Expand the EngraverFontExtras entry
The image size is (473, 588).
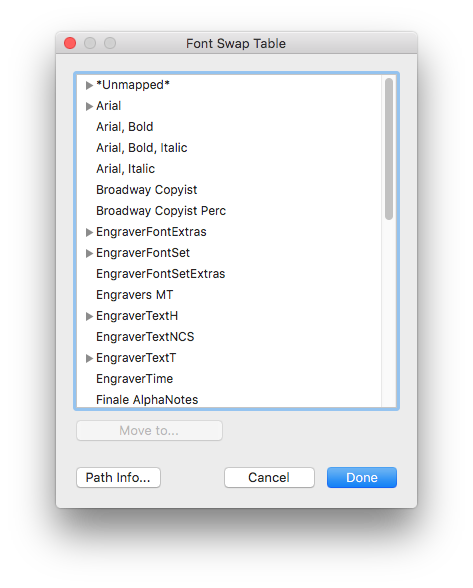click(89, 232)
